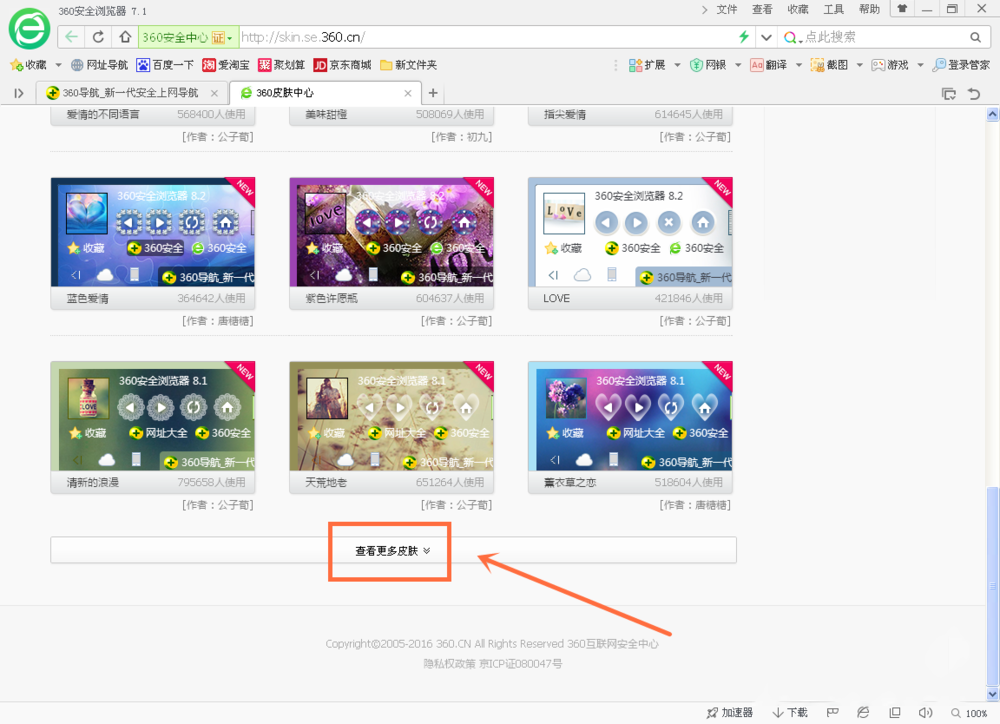1000x724 pixels.
Task: Open 聚划算 bookmark
Action: click(x=281, y=64)
